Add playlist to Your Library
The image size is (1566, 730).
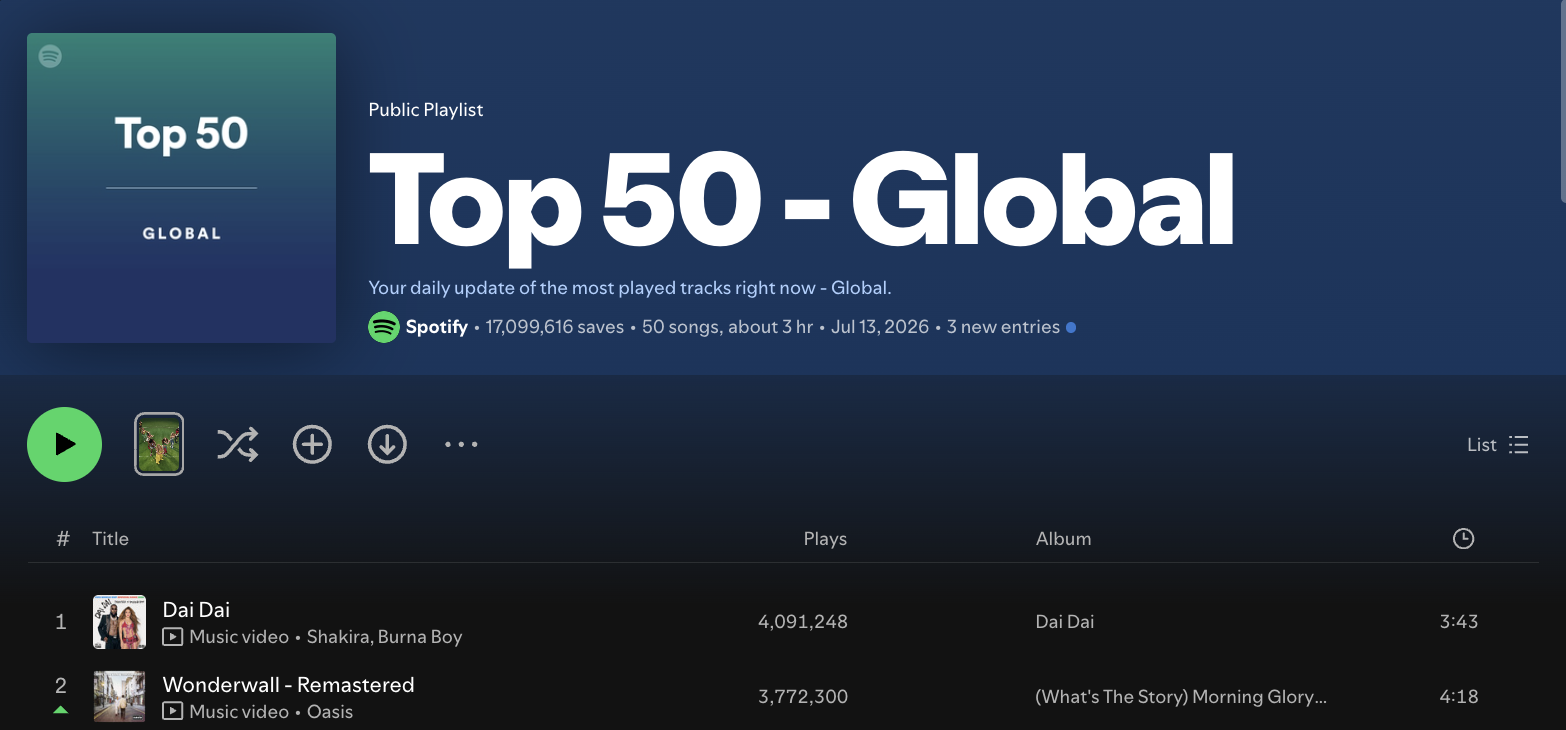[312, 444]
